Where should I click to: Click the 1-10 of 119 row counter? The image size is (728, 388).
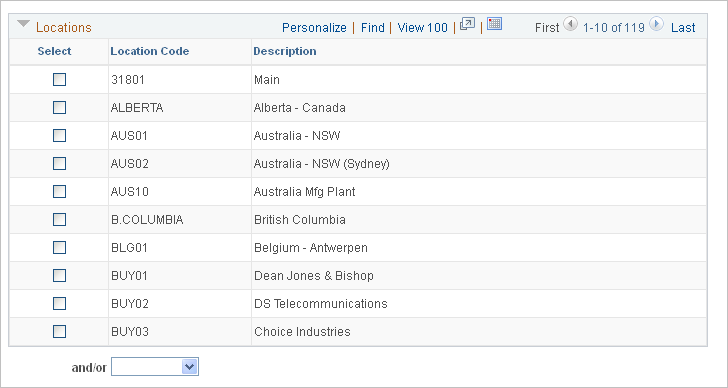pyautogui.click(x=614, y=28)
